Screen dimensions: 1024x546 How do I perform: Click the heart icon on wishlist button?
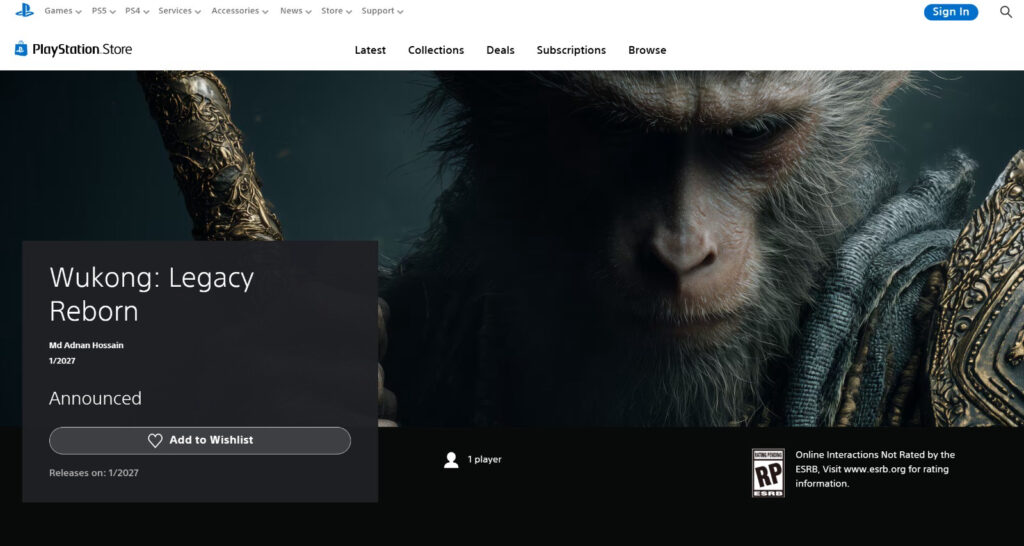(x=155, y=441)
